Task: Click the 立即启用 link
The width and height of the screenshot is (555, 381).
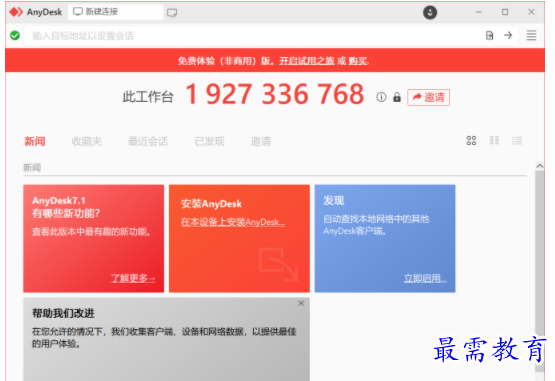Action: 425,278
